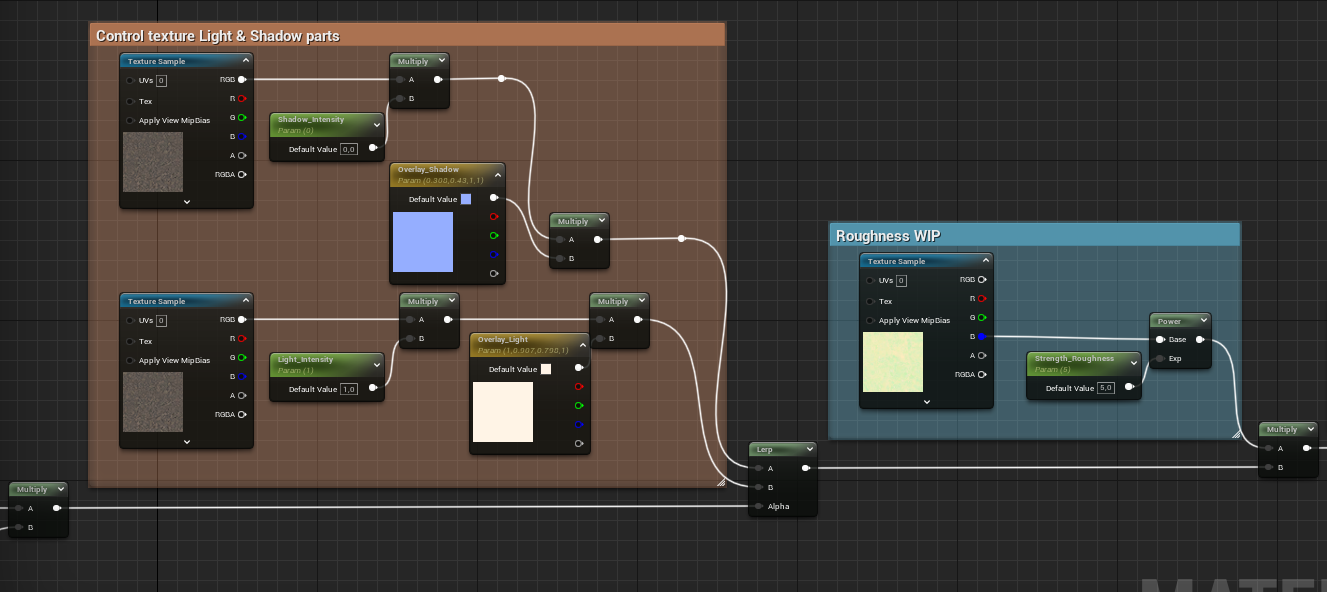Click the Light_Intensity default value field
Screen dimensions: 1327x592
click(x=349, y=389)
